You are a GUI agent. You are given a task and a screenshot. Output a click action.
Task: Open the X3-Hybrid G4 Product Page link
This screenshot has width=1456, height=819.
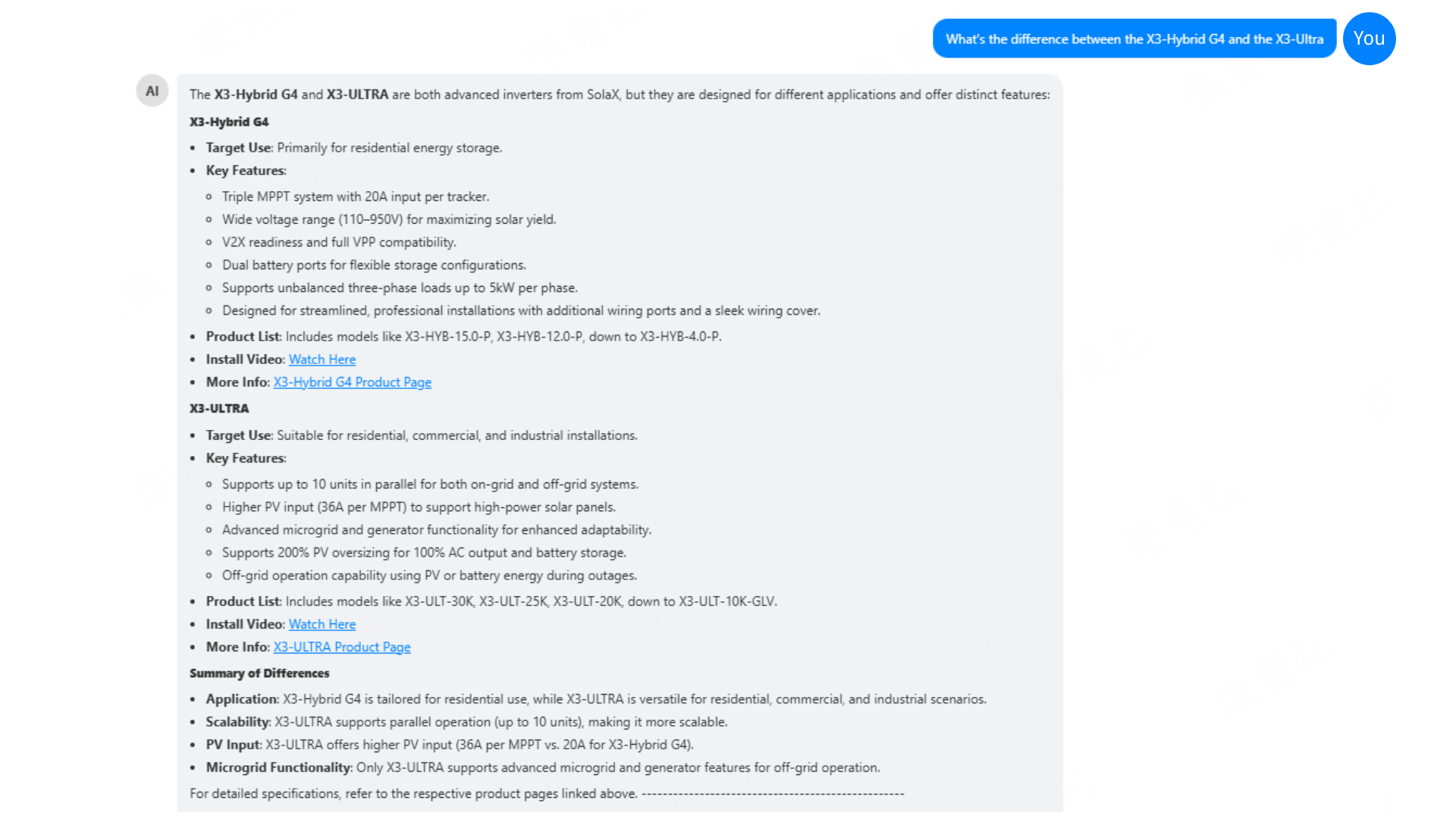pyautogui.click(x=352, y=382)
